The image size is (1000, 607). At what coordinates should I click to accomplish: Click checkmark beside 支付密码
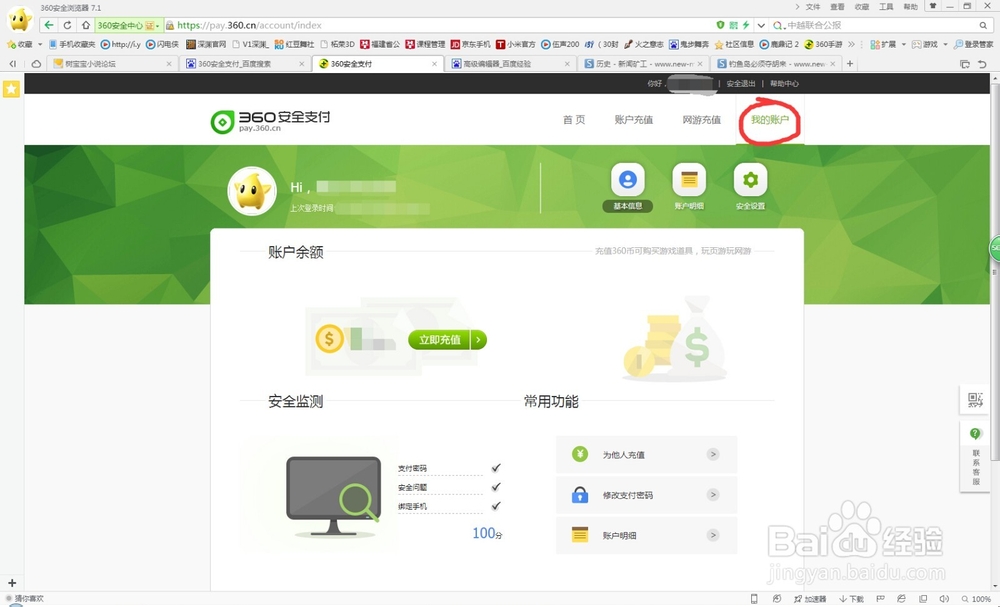tap(496, 466)
